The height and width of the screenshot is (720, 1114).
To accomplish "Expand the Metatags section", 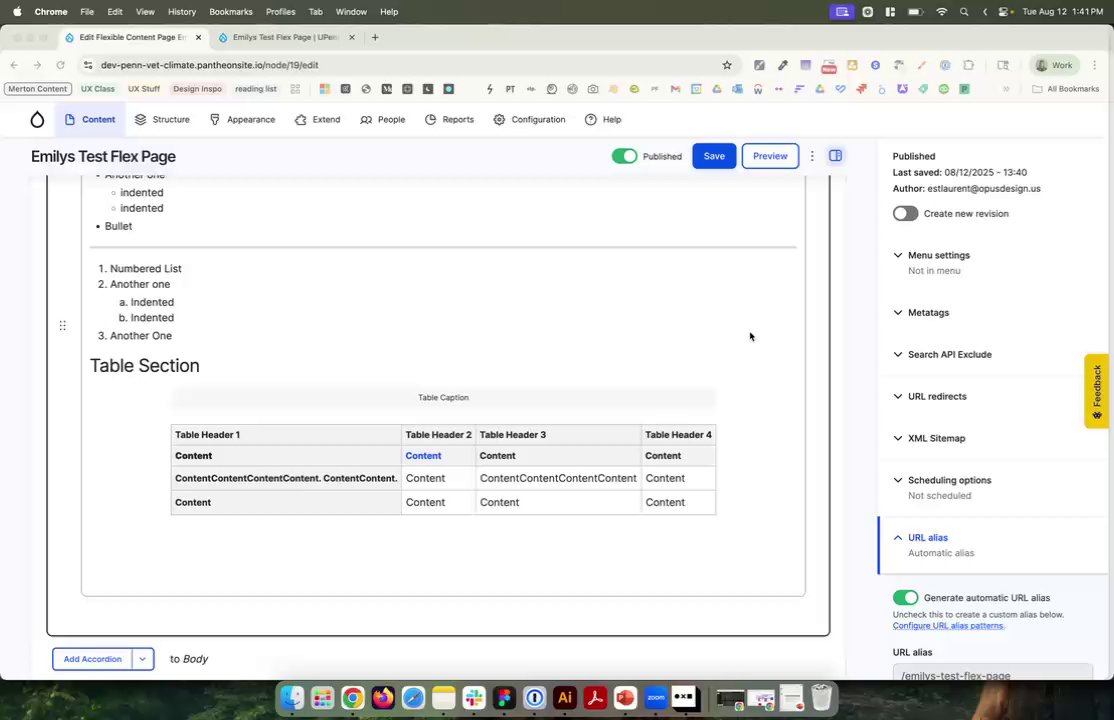I will tap(993, 313).
